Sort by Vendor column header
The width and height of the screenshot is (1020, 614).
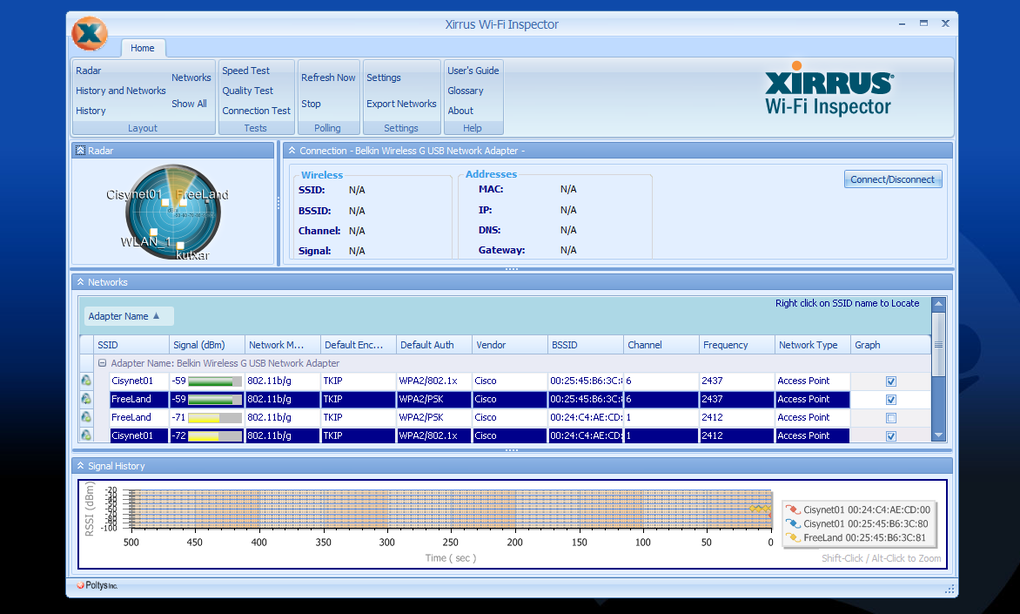[509, 345]
